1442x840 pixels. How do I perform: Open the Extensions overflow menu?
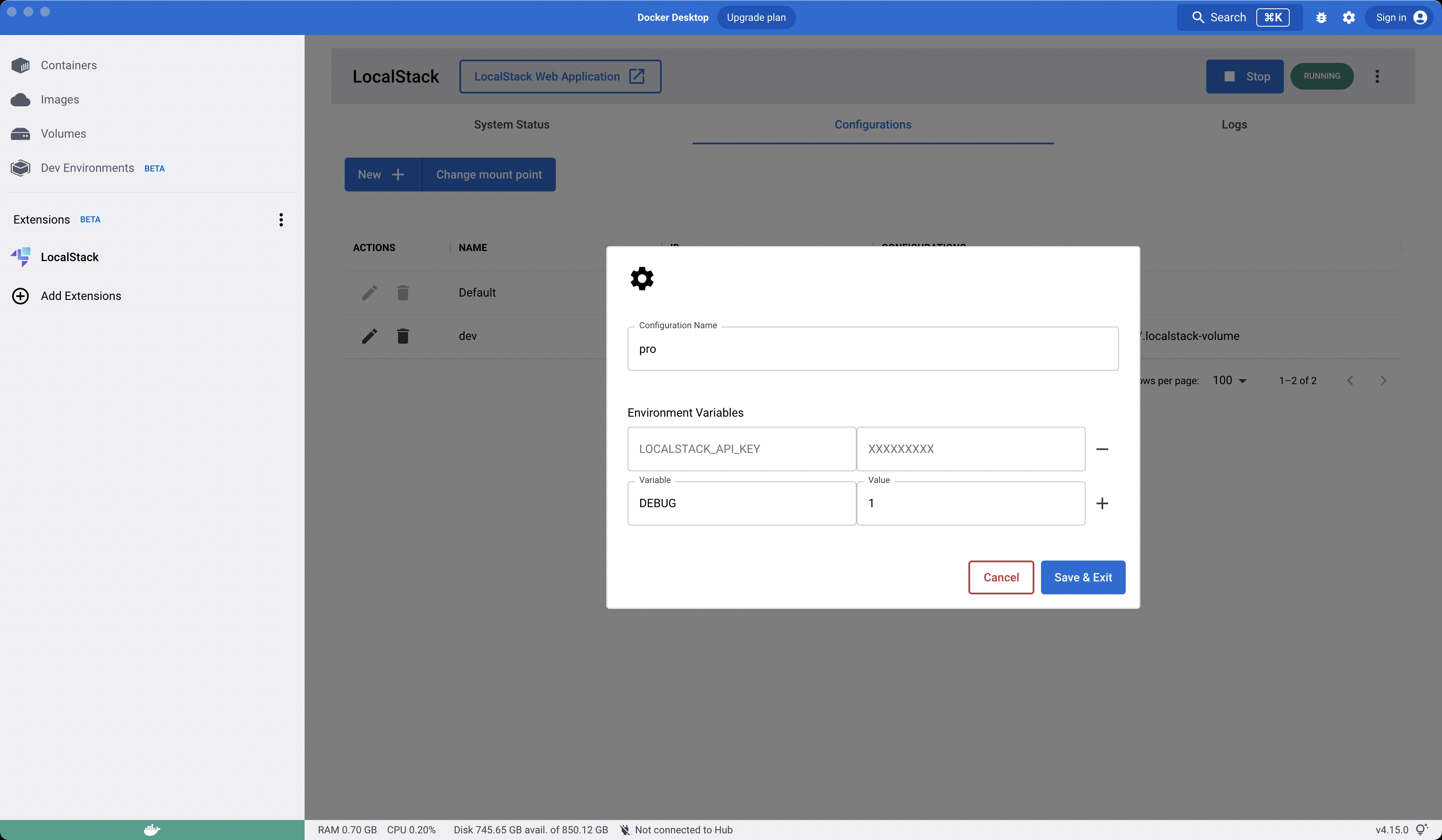click(x=281, y=219)
